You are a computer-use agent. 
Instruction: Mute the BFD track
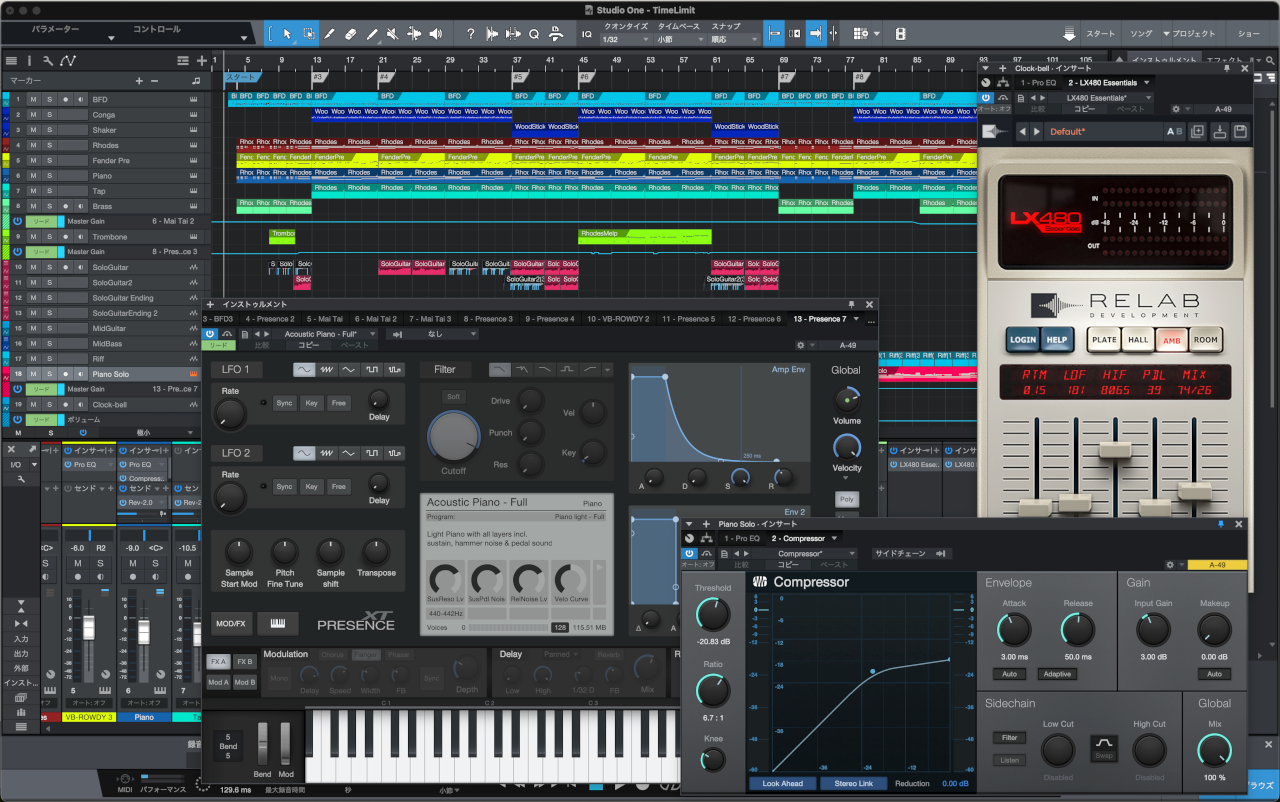coord(33,99)
